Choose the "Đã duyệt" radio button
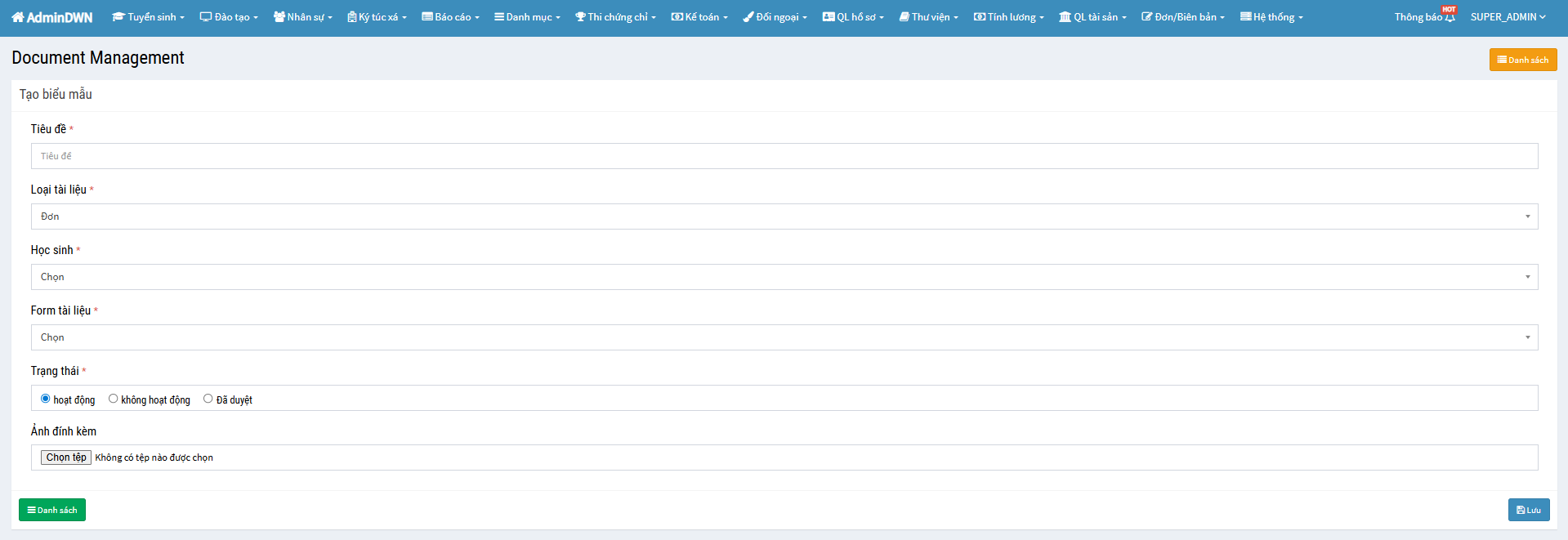Image resolution: width=1568 pixels, height=540 pixels. click(x=208, y=399)
